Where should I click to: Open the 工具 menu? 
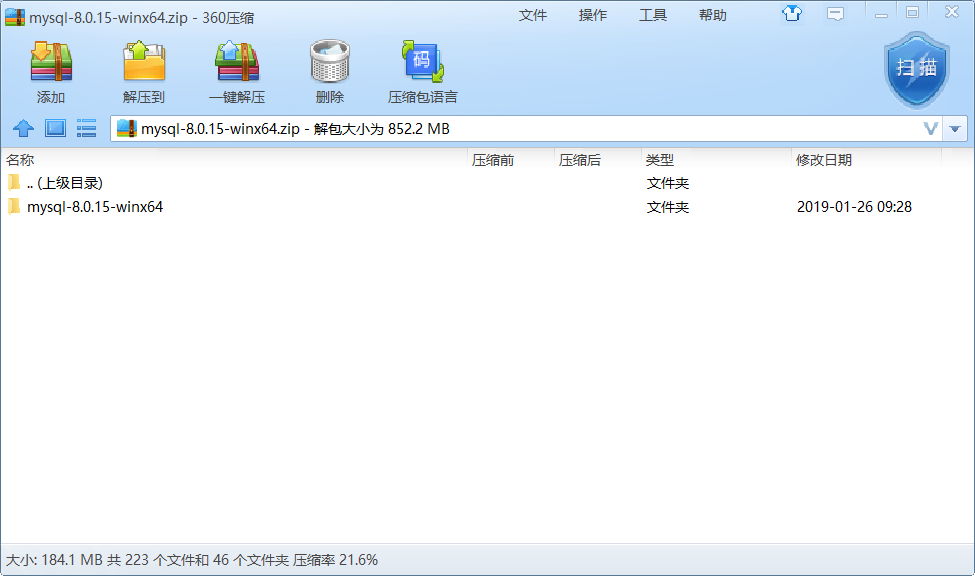point(652,15)
